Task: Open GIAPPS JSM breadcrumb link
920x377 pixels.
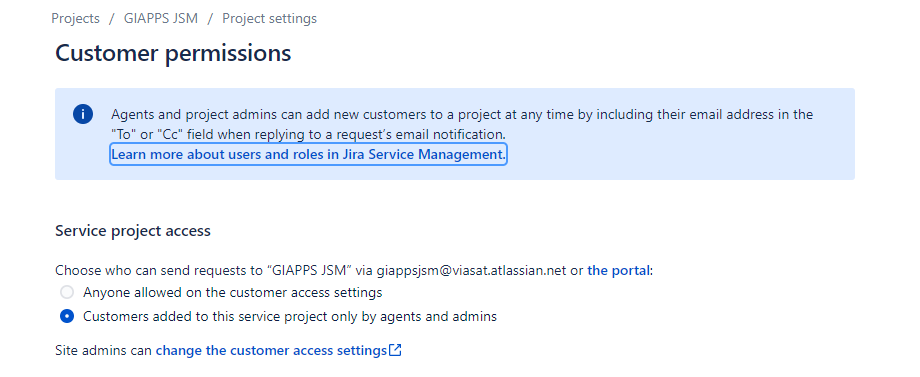Action: click(x=161, y=18)
